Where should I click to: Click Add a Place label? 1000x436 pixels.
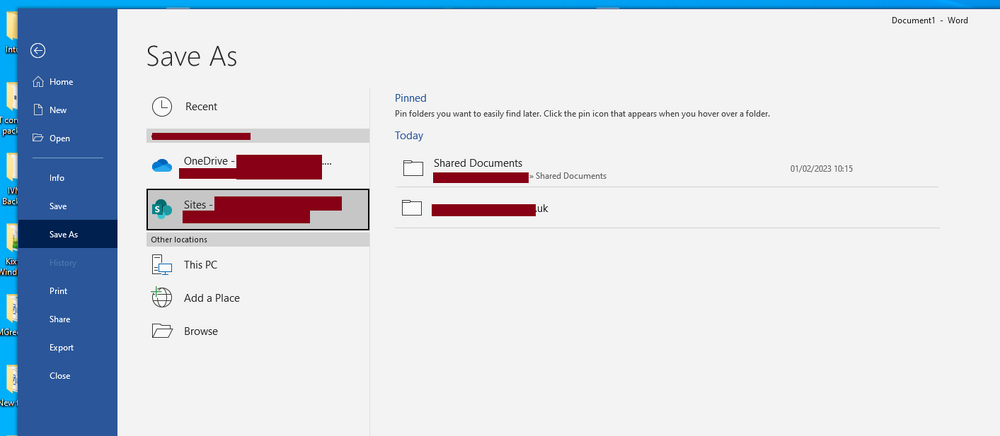click(x=212, y=298)
